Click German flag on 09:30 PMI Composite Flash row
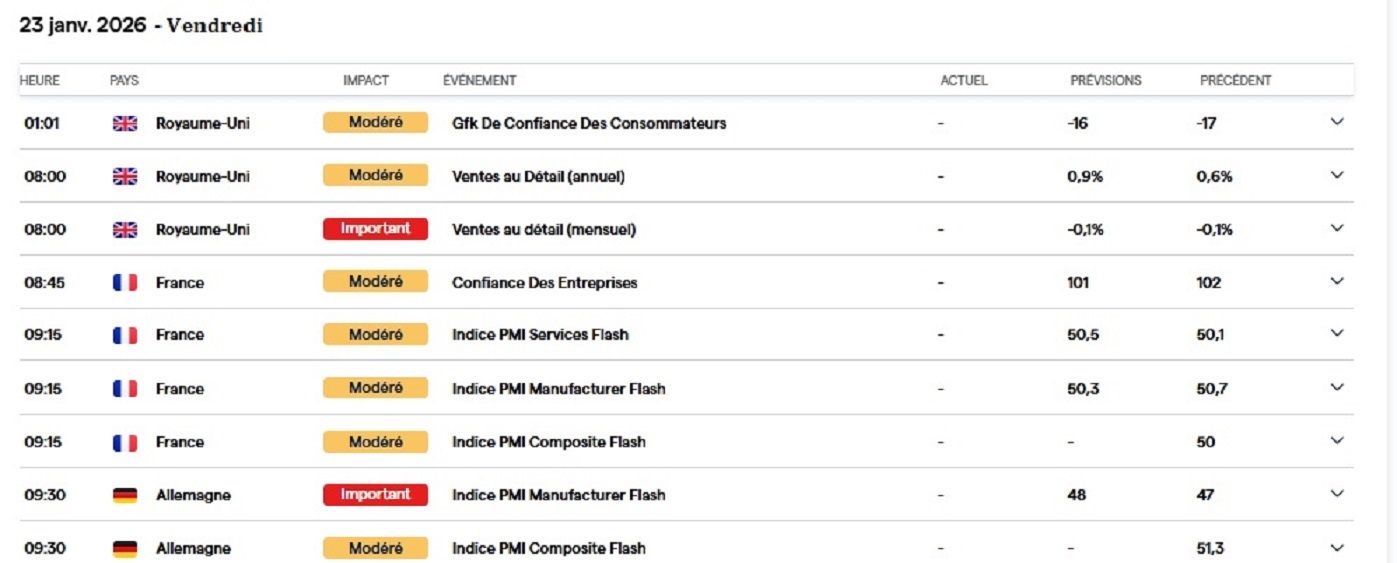 click(124, 548)
